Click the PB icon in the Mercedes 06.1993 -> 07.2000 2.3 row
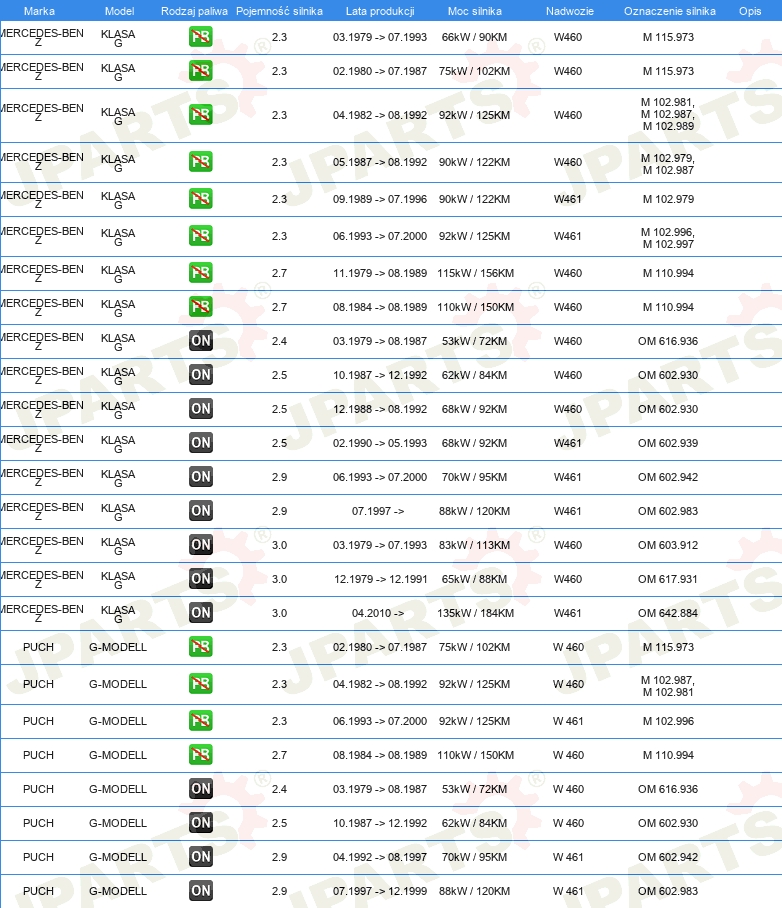The height and width of the screenshot is (908, 782). coord(200,236)
